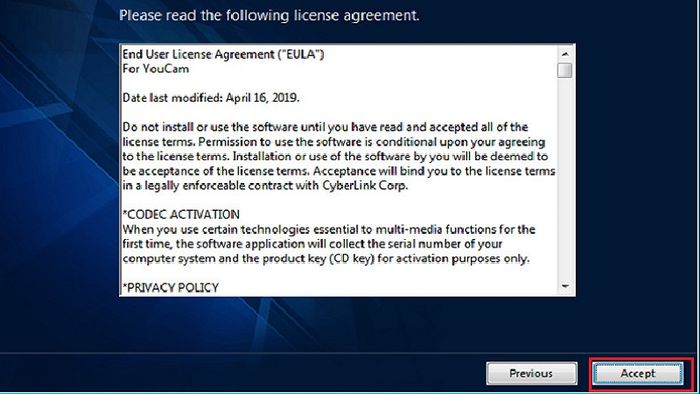Click the line starting 'to the license terms. Installation'

point(335,156)
